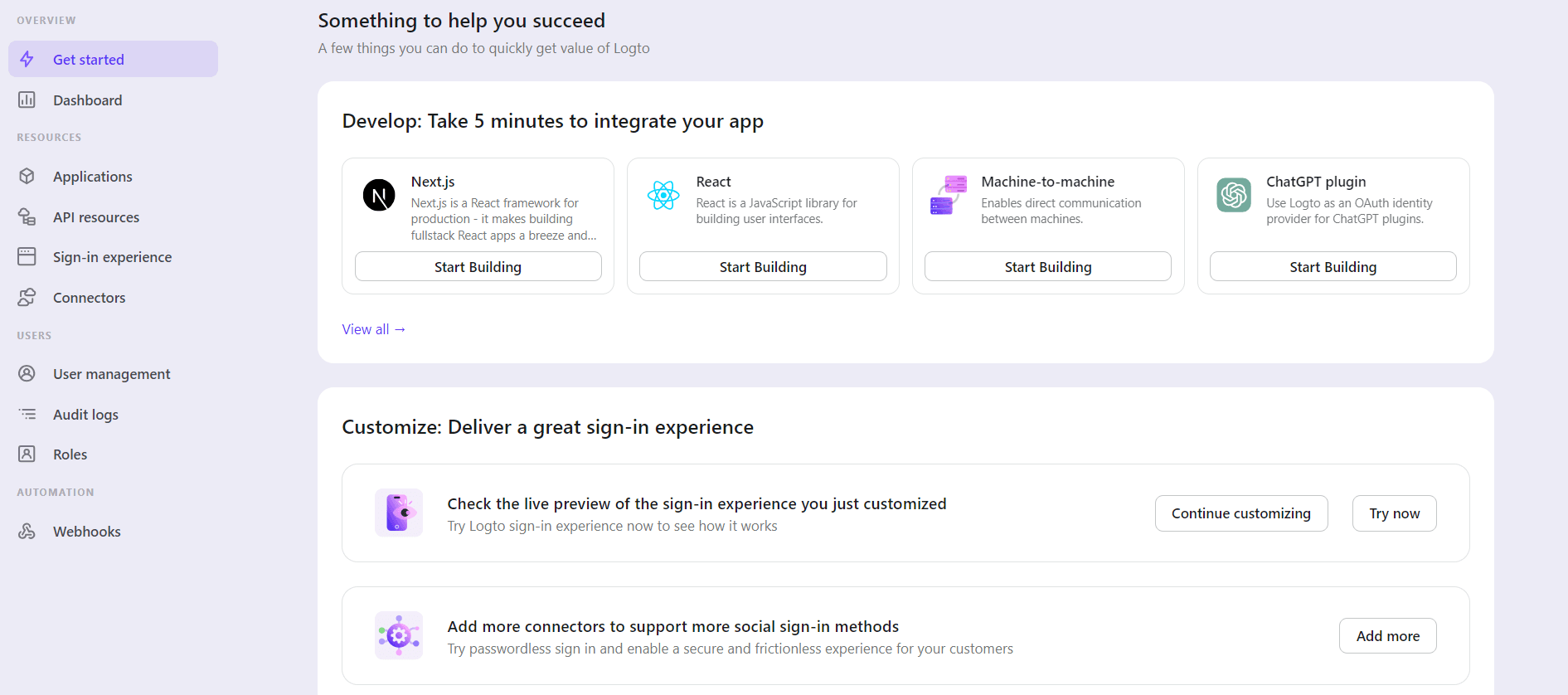Click 'Check the live preview' text
Screen dimensions: 1568x695
(697, 503)
